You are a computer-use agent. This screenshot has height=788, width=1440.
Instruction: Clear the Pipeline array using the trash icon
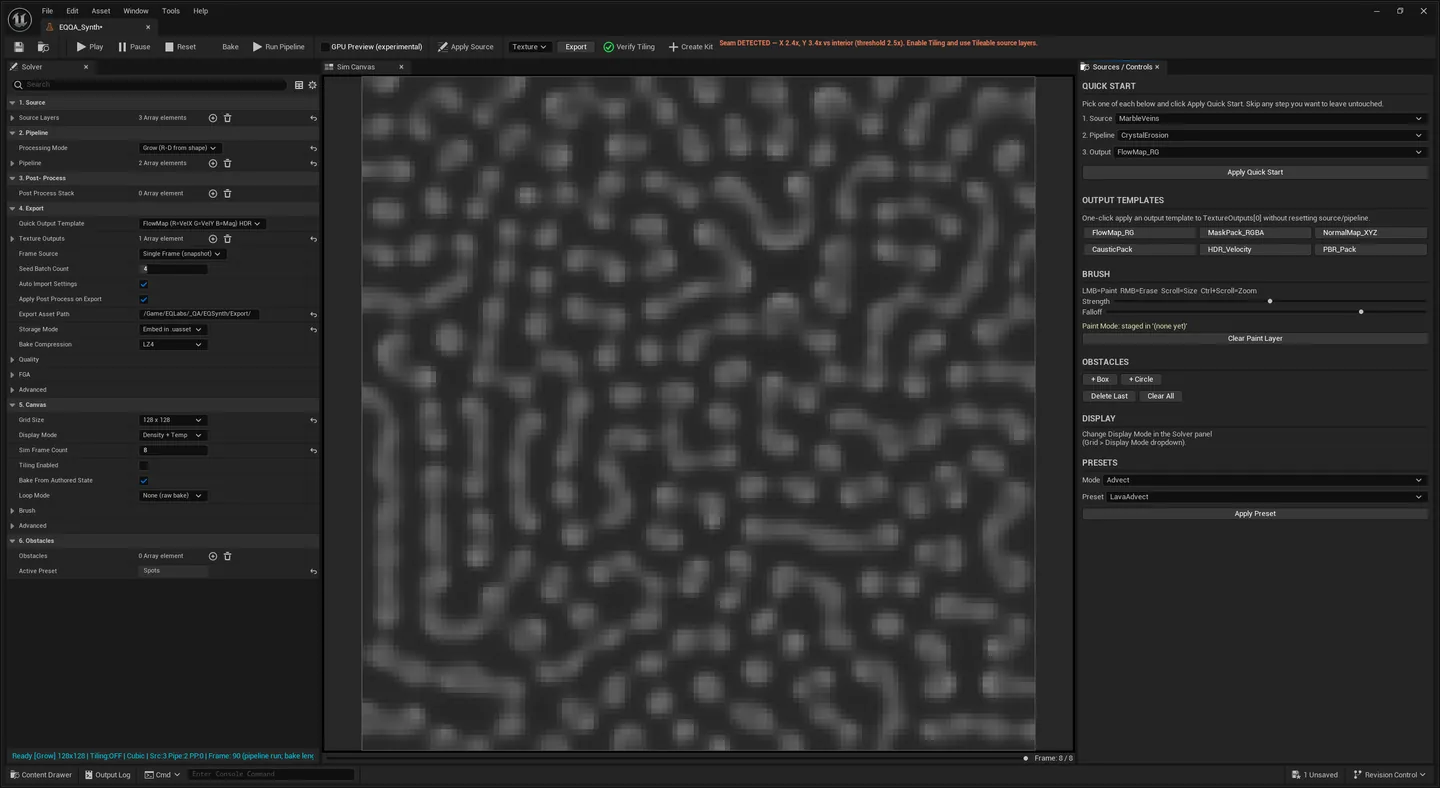click(x=227, y=163)
